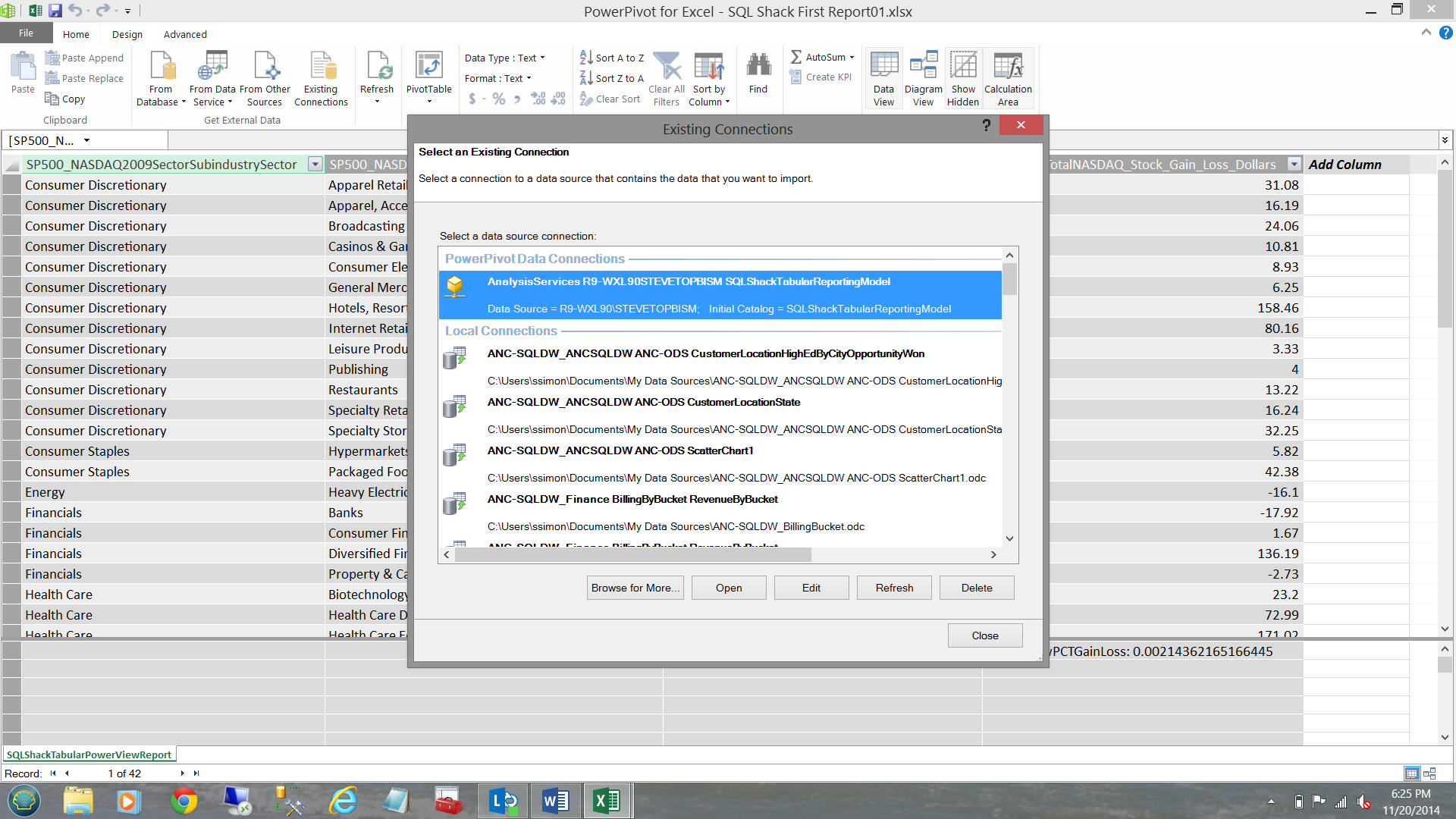Open filter dropdown on SubindustrySector column
This screenshot has width=1456, height=819.
coord(315,165)
